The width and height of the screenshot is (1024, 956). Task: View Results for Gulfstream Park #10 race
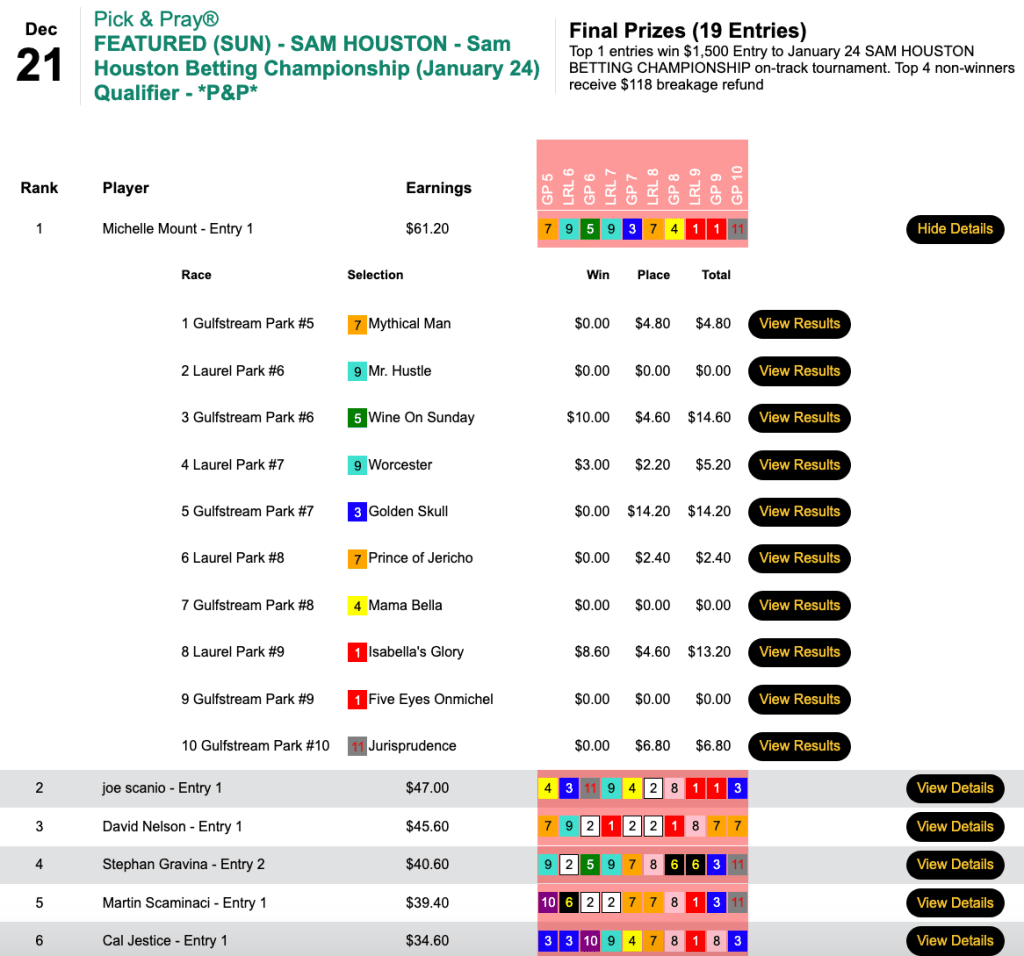click(799, 746)
